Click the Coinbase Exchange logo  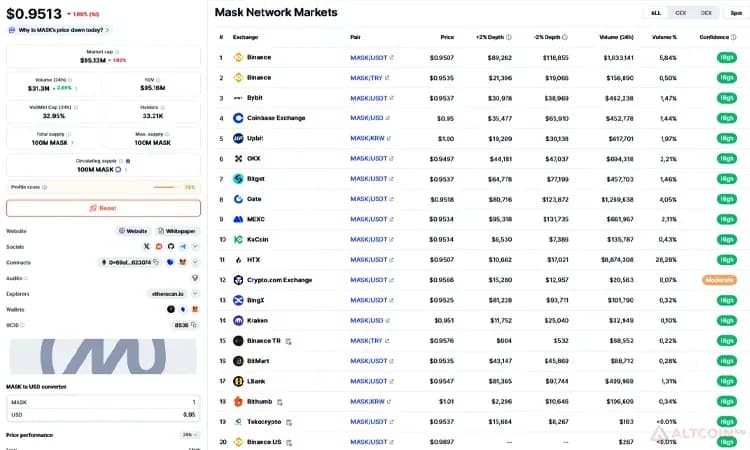click(238, 118)
